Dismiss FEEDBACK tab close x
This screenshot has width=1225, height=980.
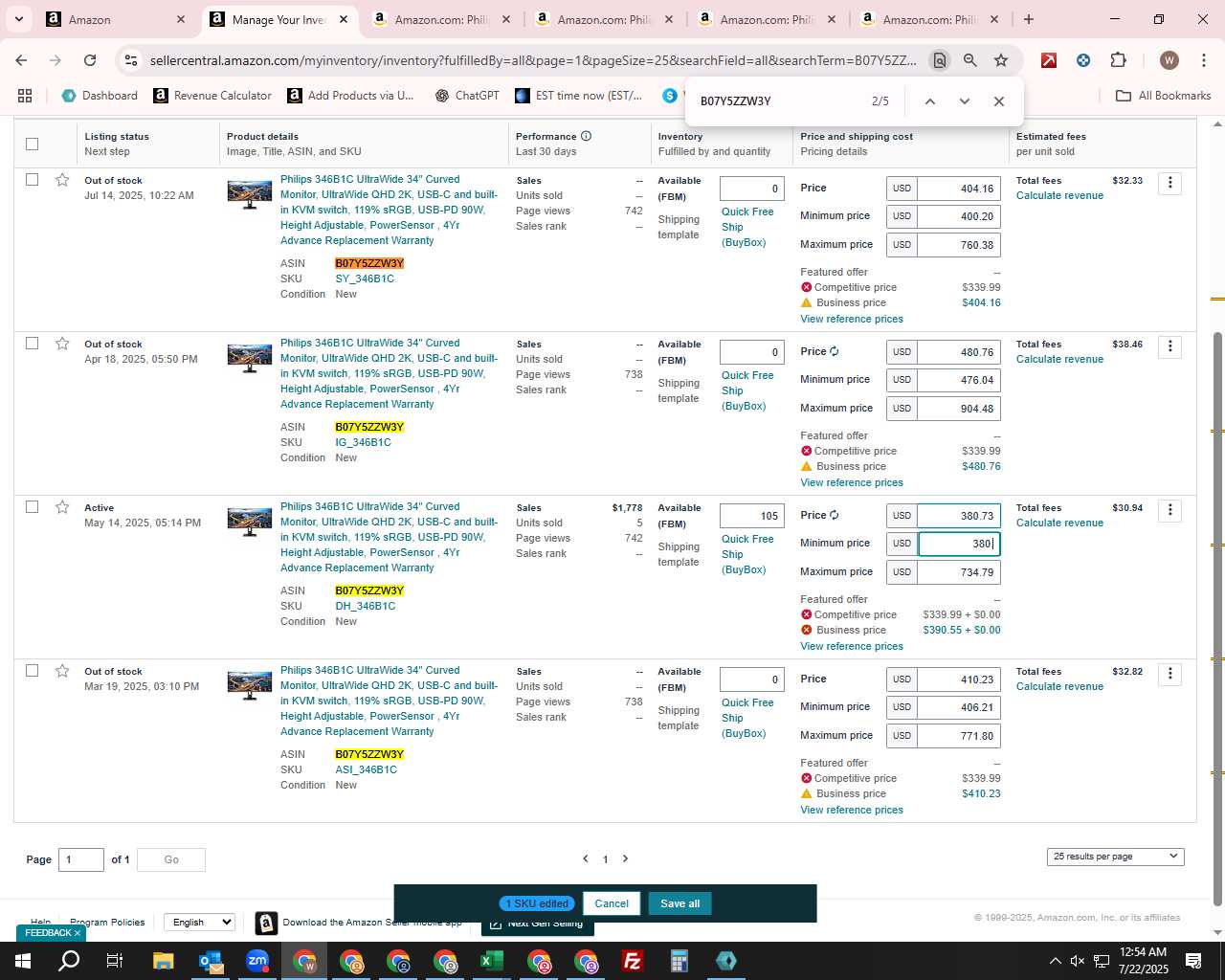[78, 933]
